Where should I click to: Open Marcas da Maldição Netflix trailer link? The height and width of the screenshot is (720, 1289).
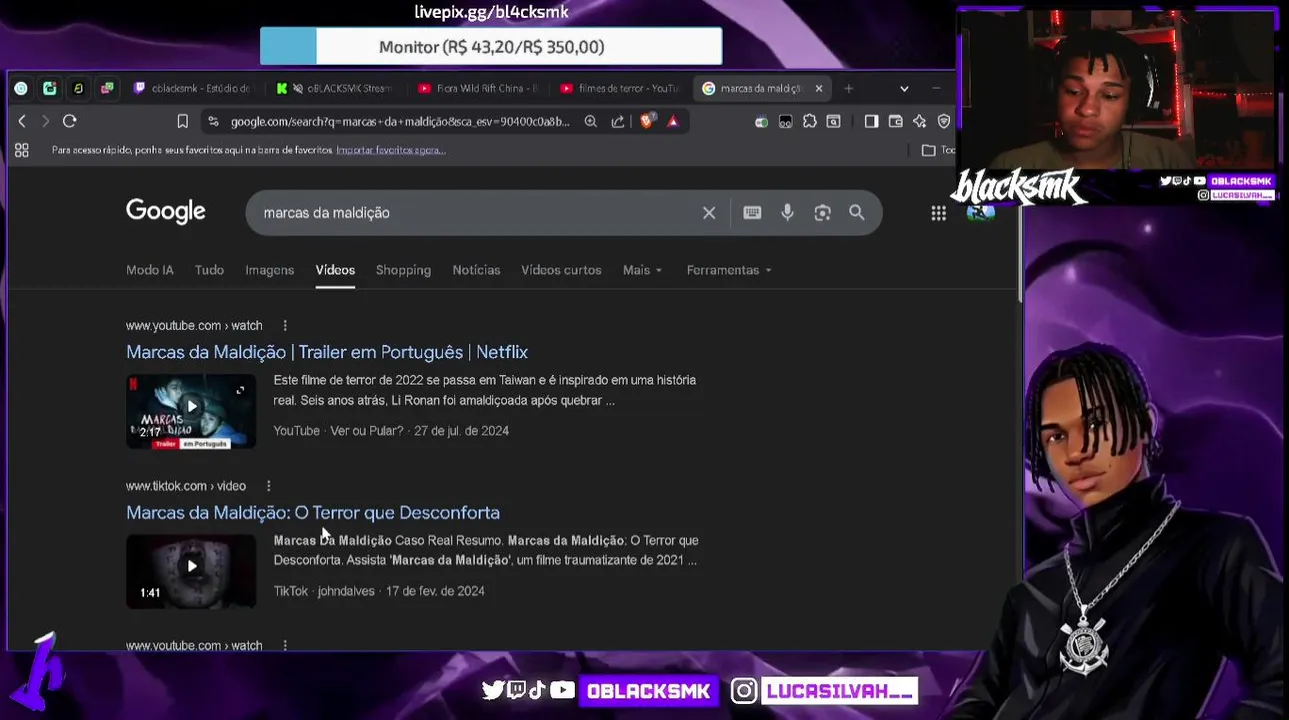(x=327, y=352)
